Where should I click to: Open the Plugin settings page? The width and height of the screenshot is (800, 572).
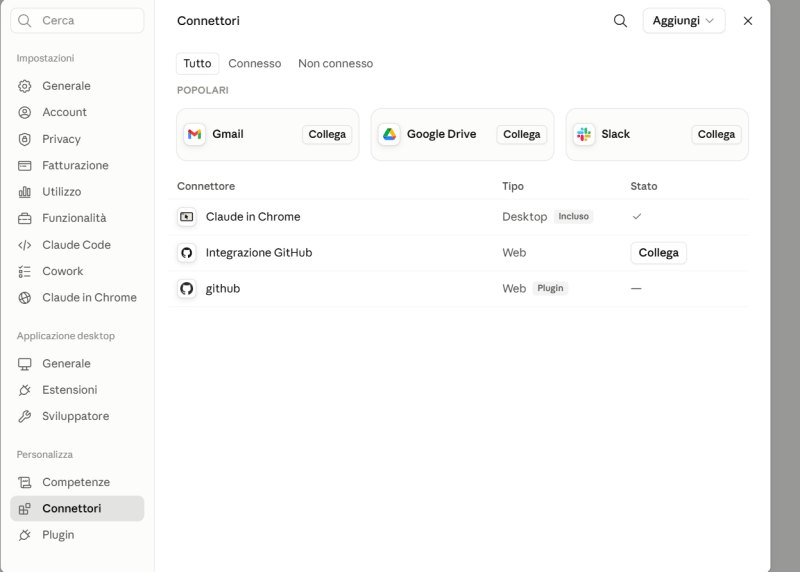(x=77, y=535)
